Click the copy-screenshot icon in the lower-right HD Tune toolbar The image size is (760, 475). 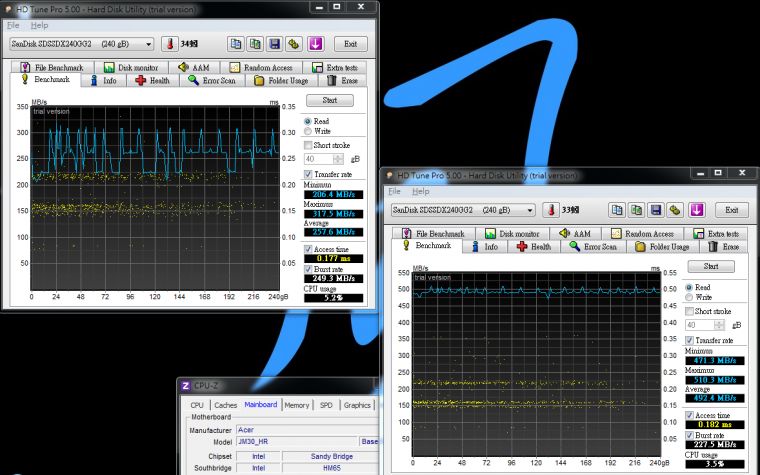636,210
